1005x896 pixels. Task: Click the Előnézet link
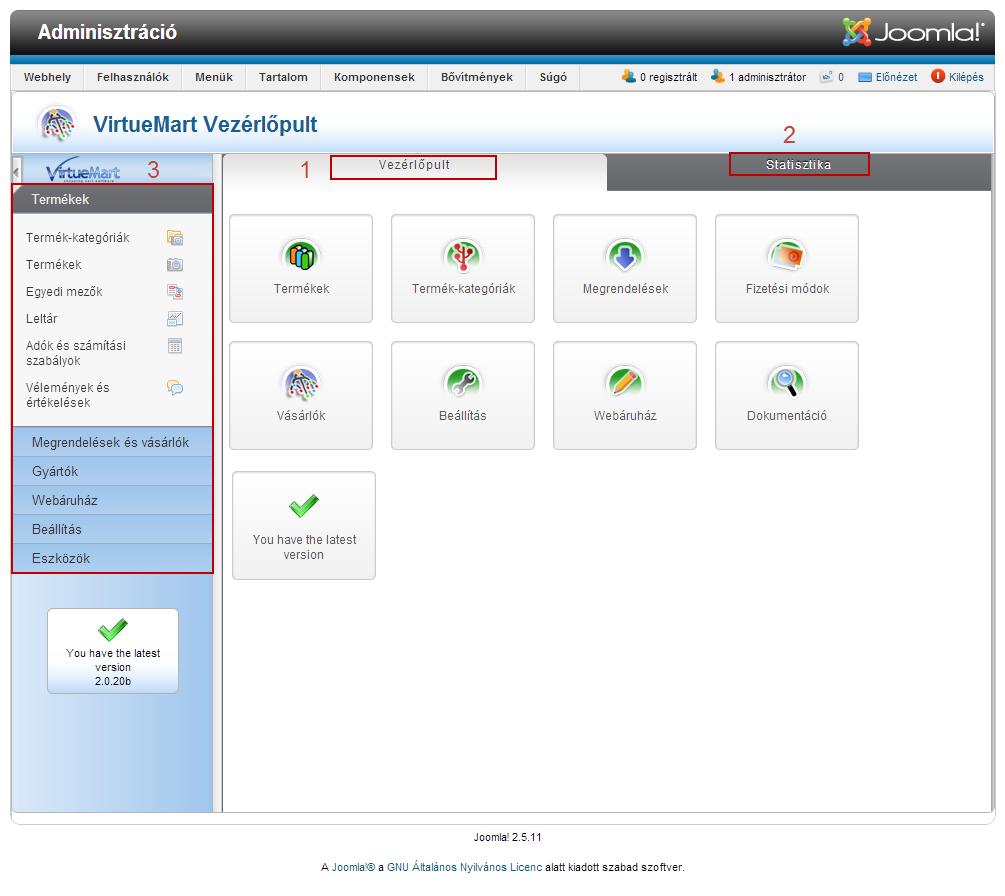897,77
